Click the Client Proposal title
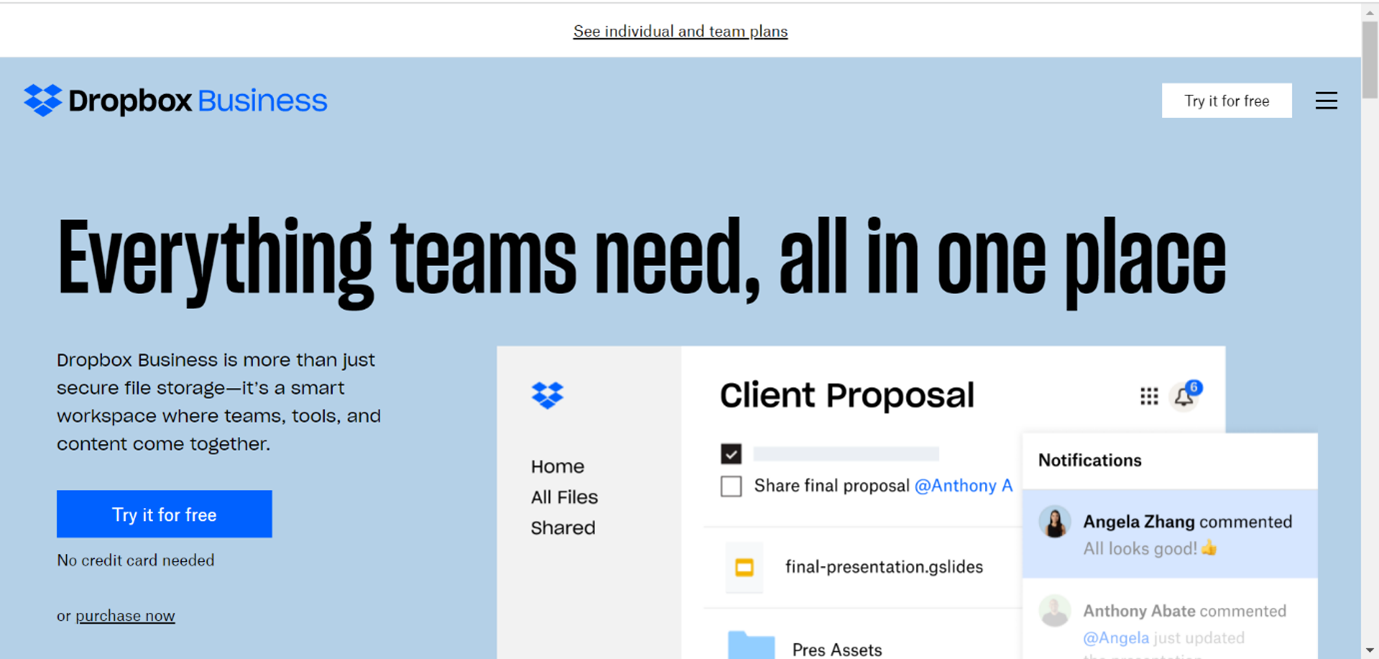This screenshot has width=1379, height=659. pos(847,395)
